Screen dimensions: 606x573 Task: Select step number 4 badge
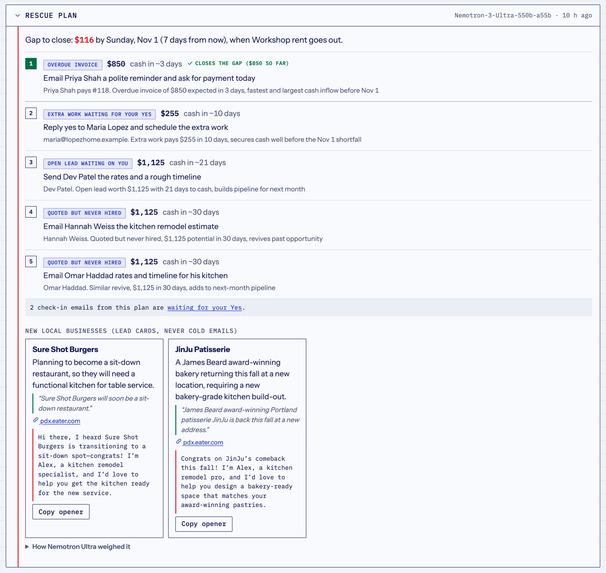pyautogui.click(x=31, y=212)
